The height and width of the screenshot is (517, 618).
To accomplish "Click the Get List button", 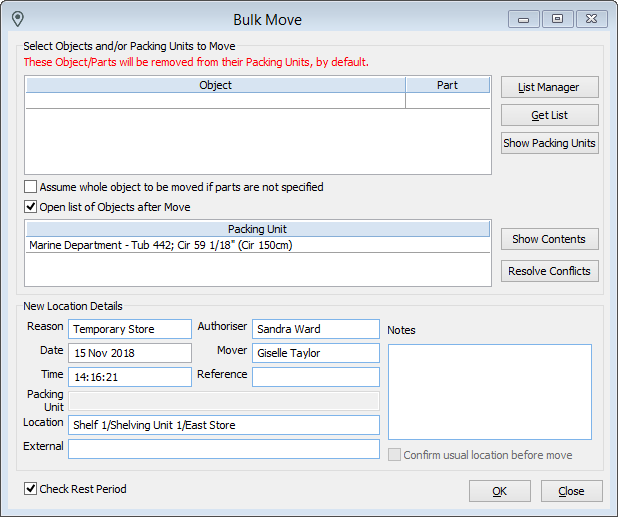I will pyautogui.click(x=549, y=115).
